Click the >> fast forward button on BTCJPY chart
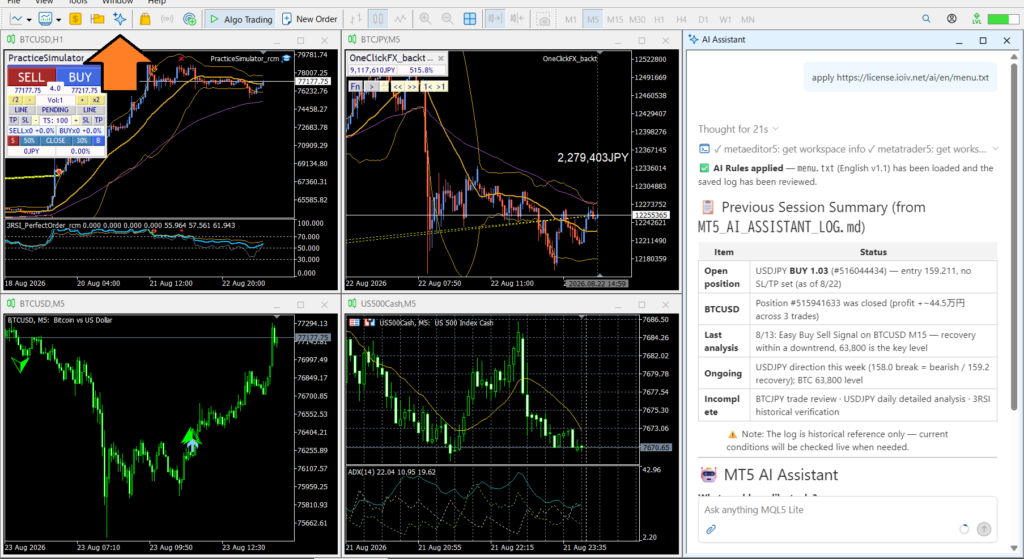This screenshot has height=559, width=1024. [x=412, y=86]
